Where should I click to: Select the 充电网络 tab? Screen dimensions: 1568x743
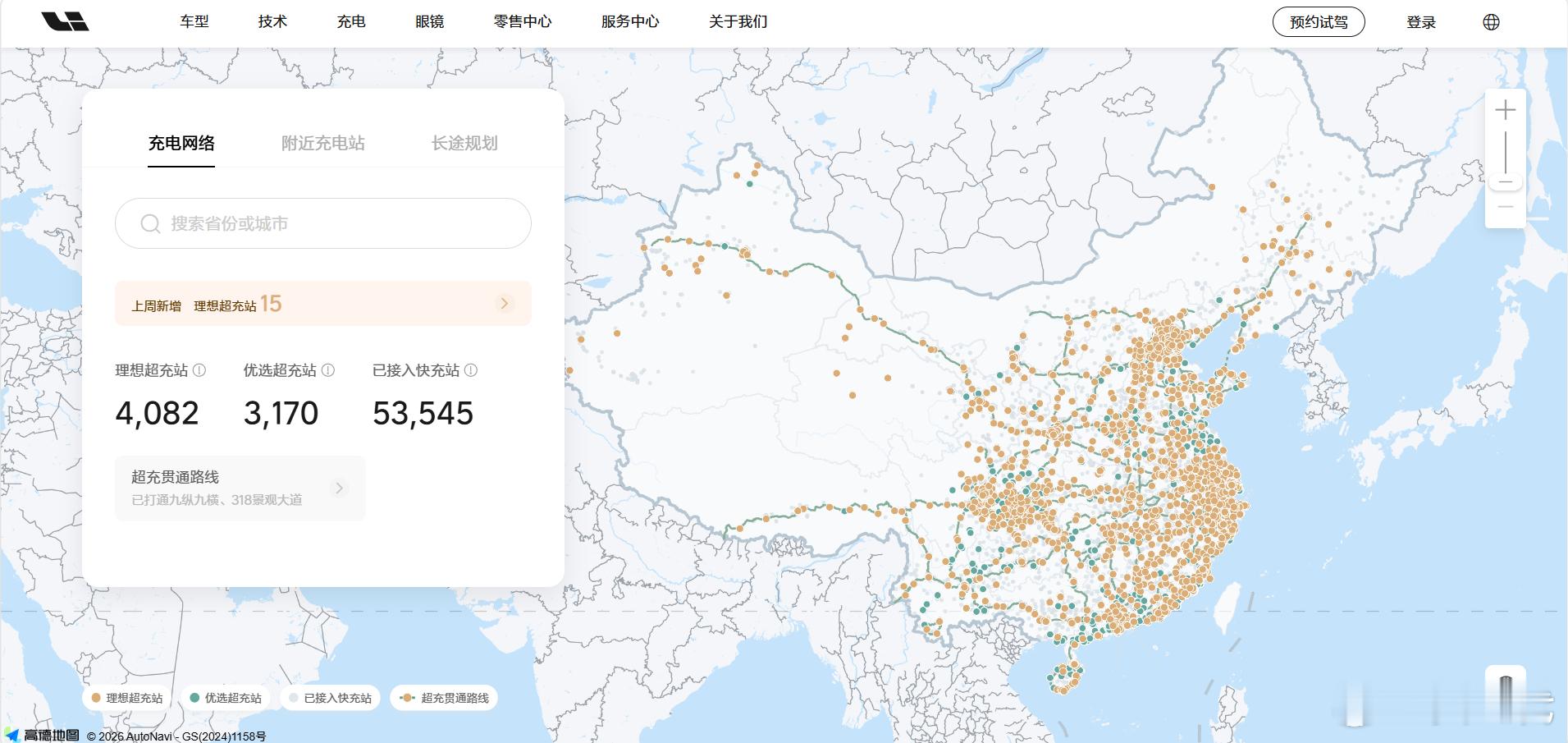181,143
